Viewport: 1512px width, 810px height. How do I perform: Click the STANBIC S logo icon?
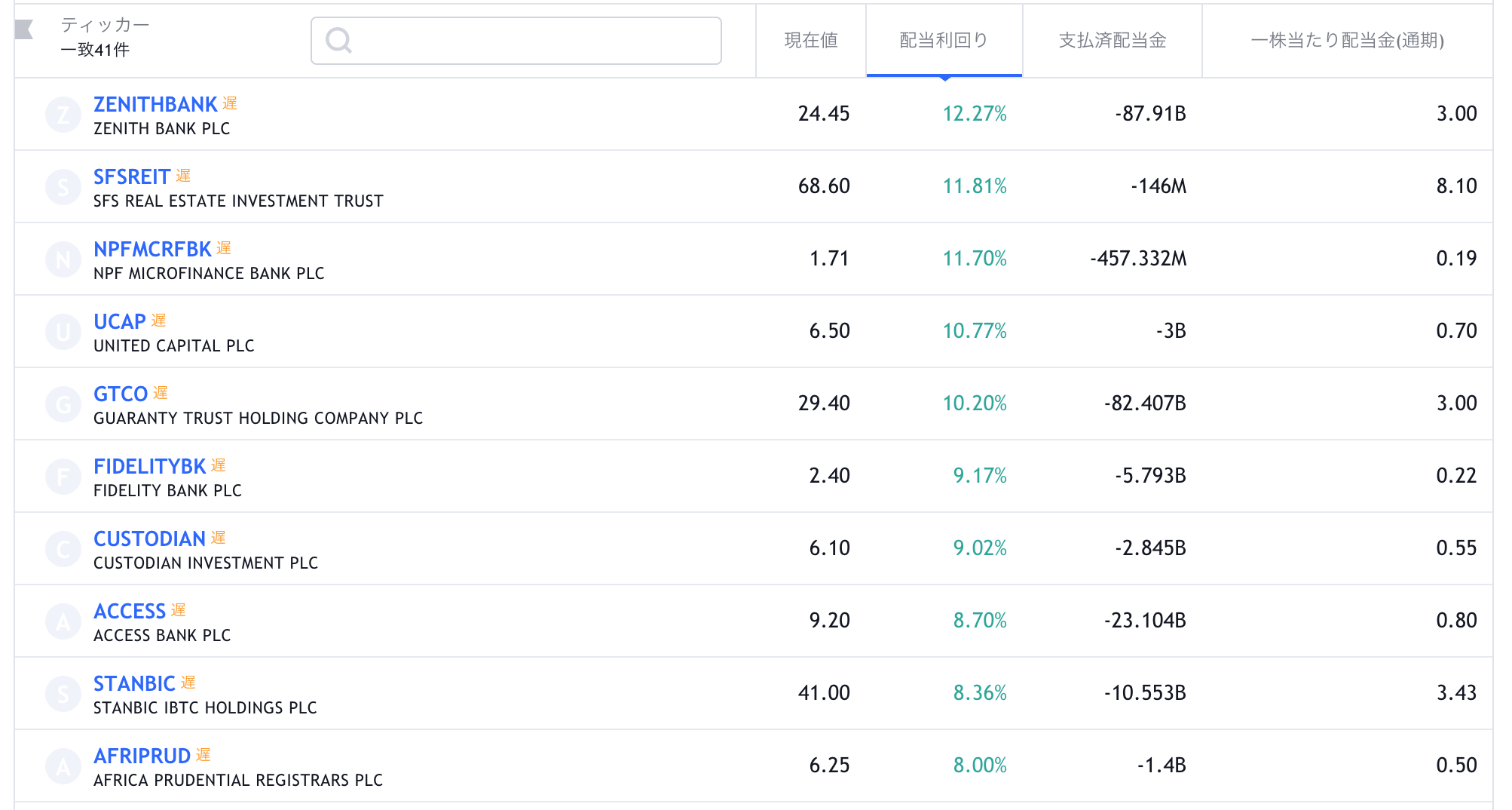[63, 694]
